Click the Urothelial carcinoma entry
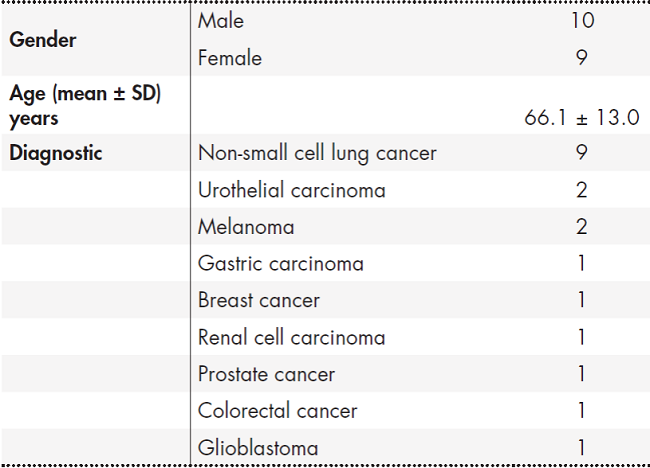The image size is (650, 468). pyautogui.click(x=292, y=190)
